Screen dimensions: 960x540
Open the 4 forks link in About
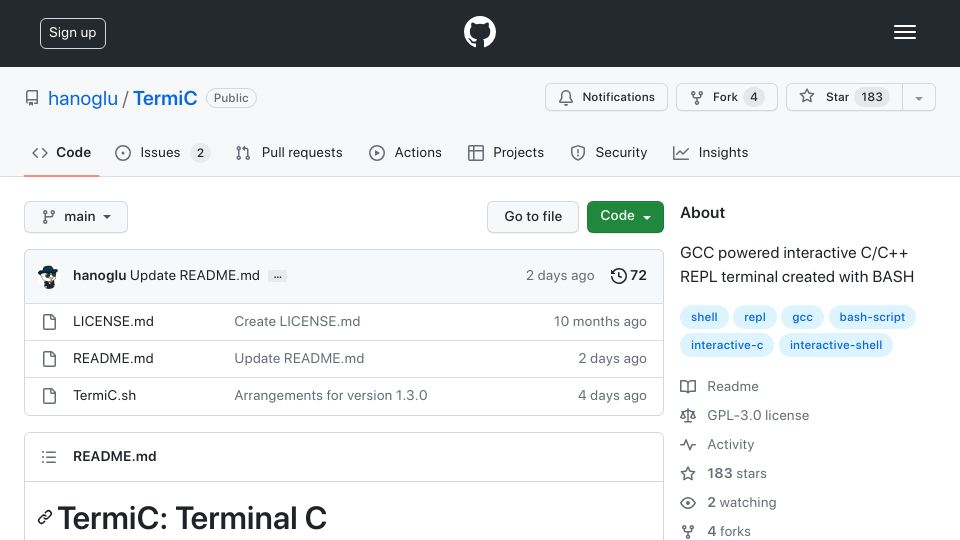pyautogui.click(x=715, y=531)
